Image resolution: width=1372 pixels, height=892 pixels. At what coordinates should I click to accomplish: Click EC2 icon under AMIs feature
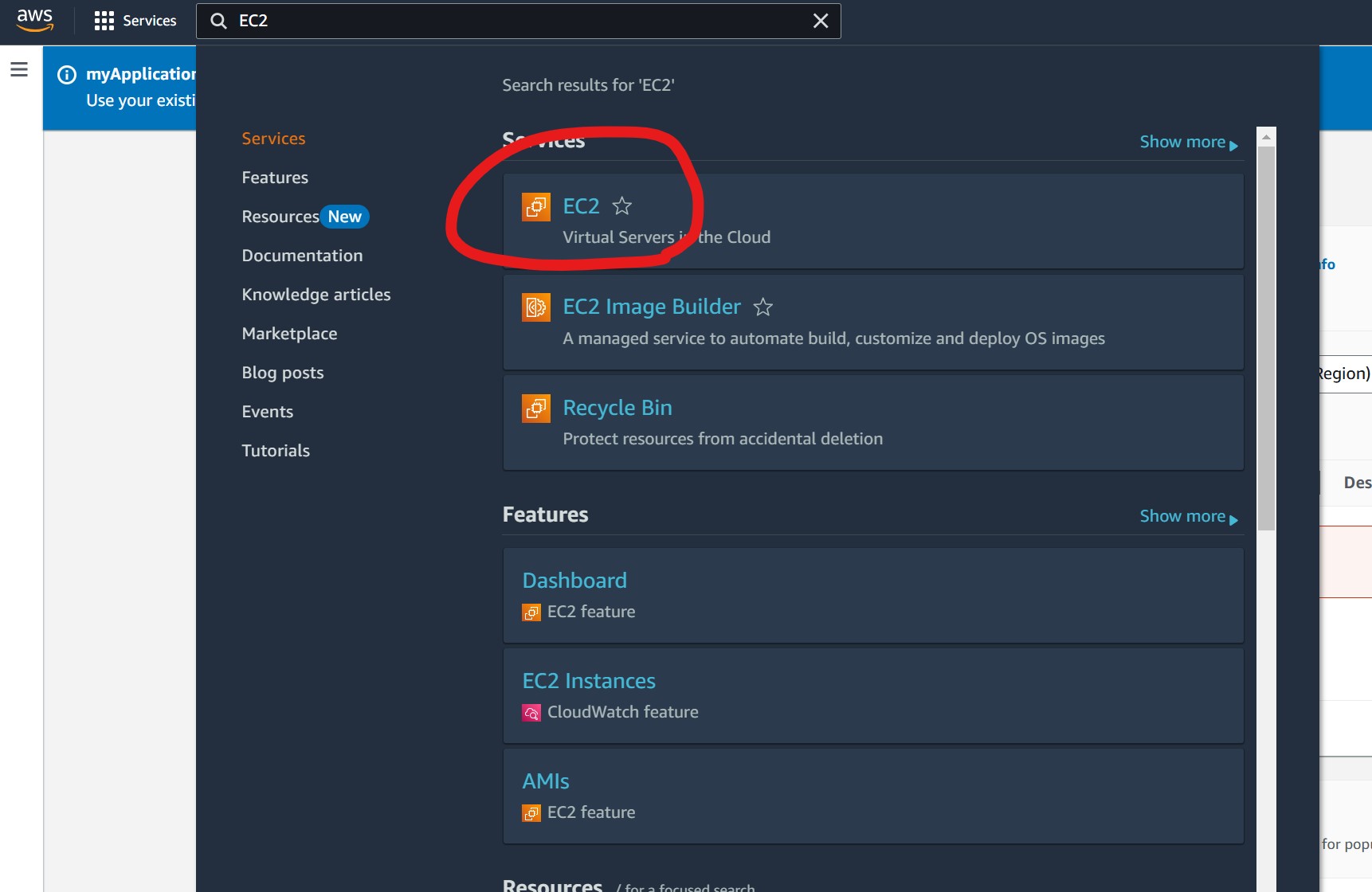click(531, 812)
